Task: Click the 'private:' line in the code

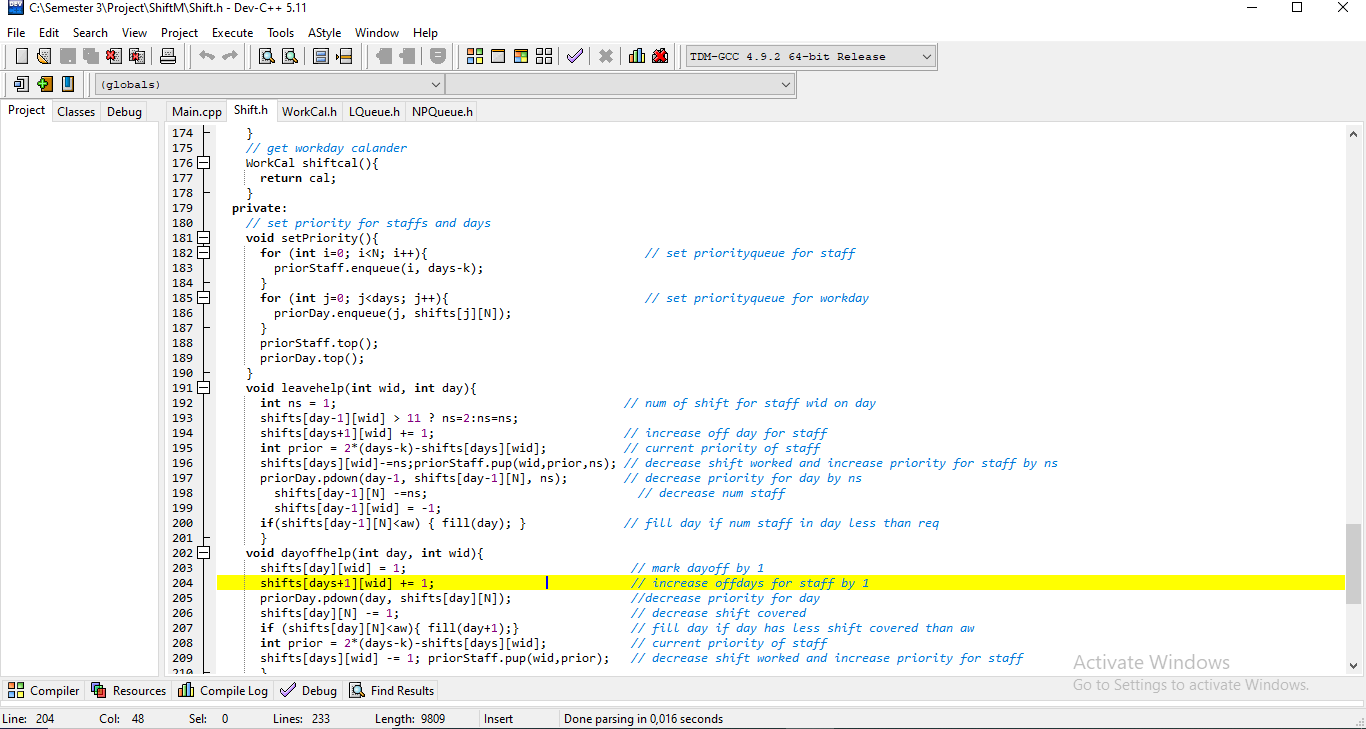Action: point(259,208)
